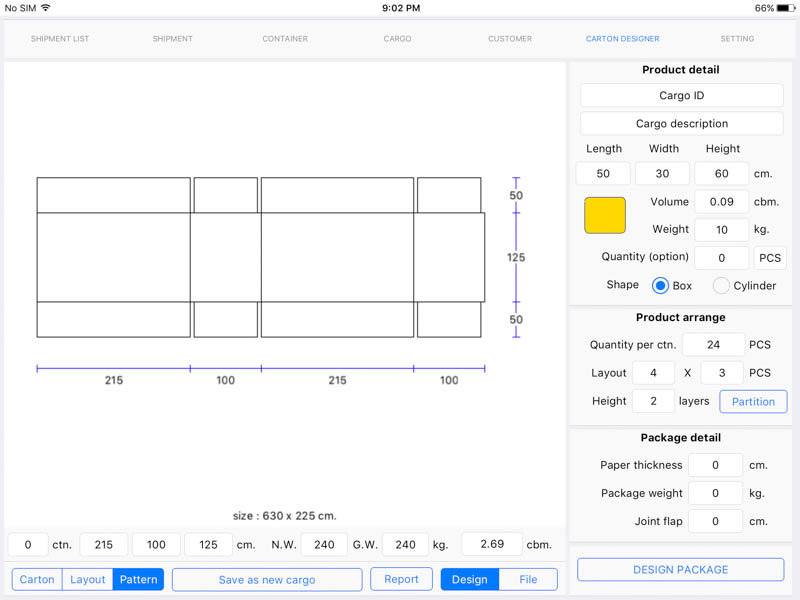The height and width of the screenshot is (600, 800).
Task: Edit the Volume field 0.09
Action: (721, 202)
